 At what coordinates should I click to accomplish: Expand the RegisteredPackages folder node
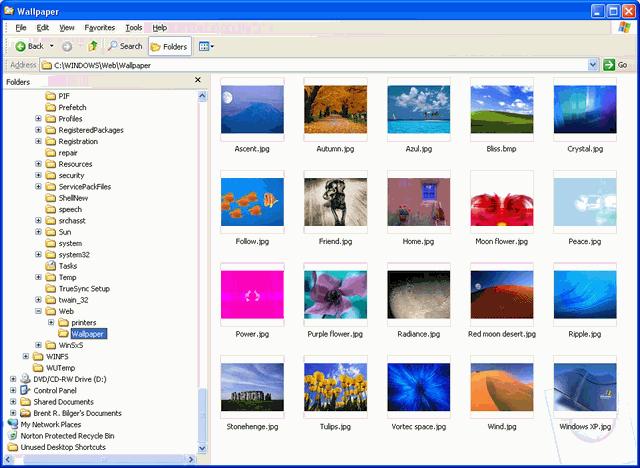pyautogui.click(x=38, y=130)
